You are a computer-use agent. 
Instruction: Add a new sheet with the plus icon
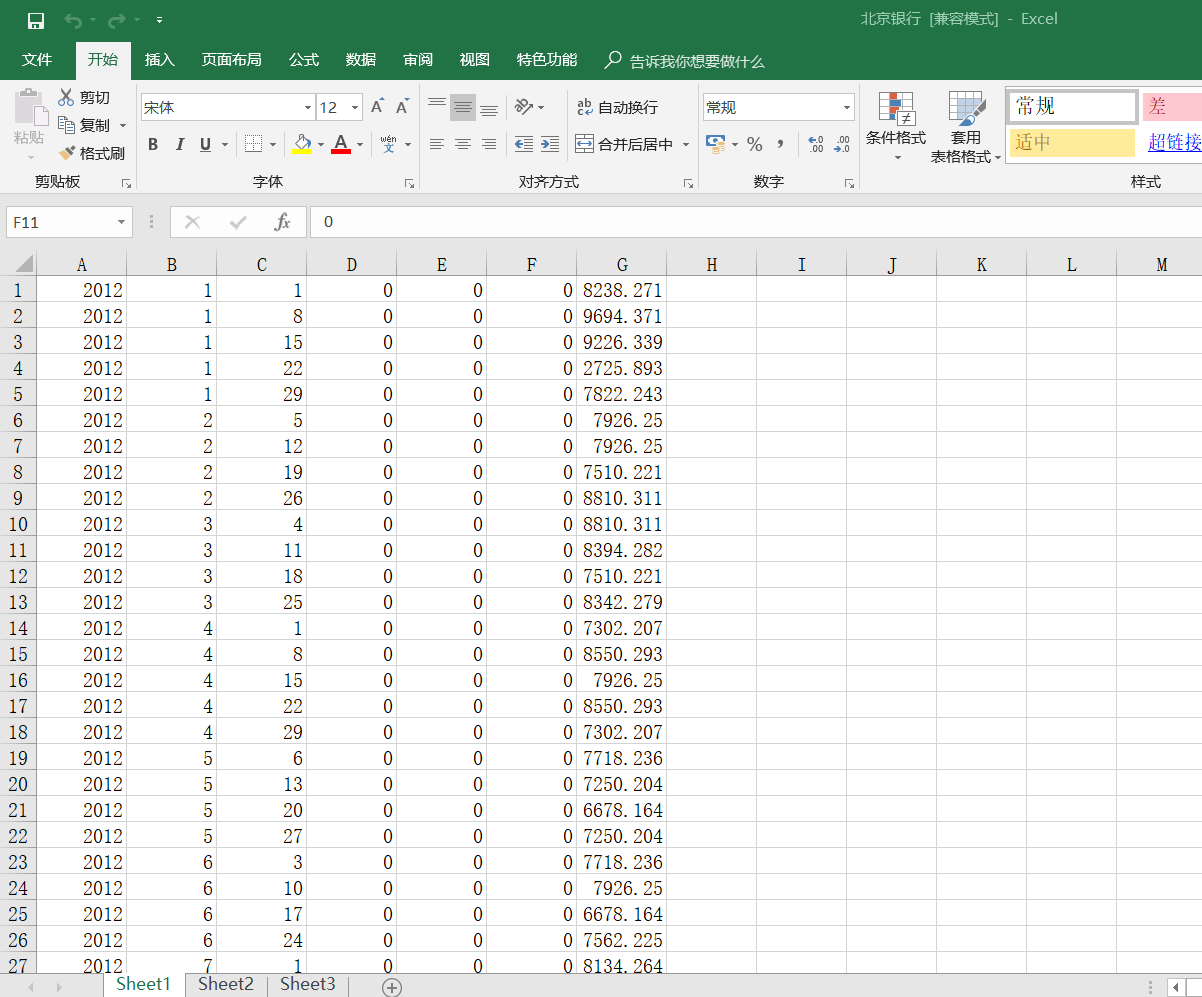tap(392, 987)
